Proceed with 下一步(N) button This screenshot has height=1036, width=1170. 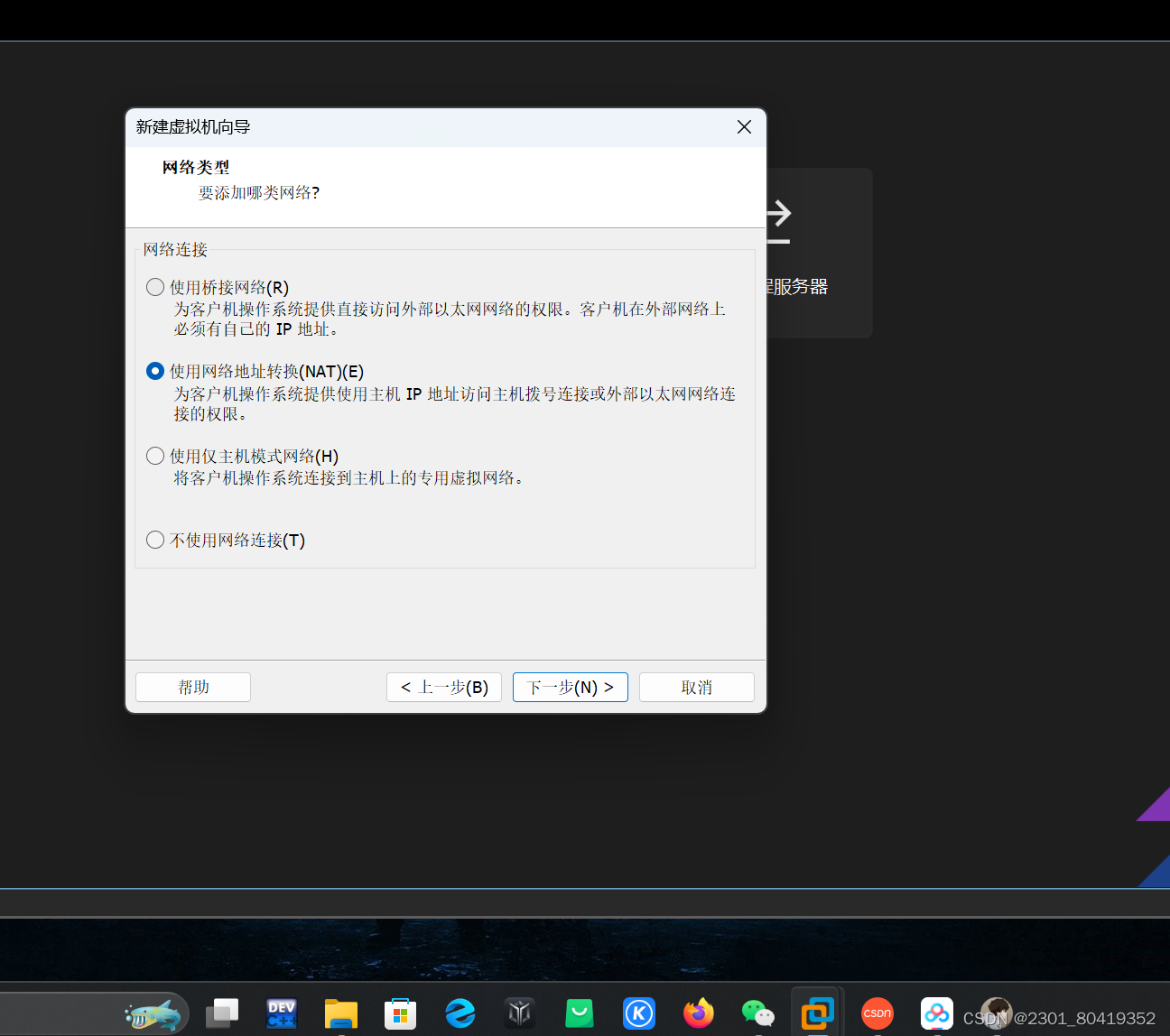(571, 687)
